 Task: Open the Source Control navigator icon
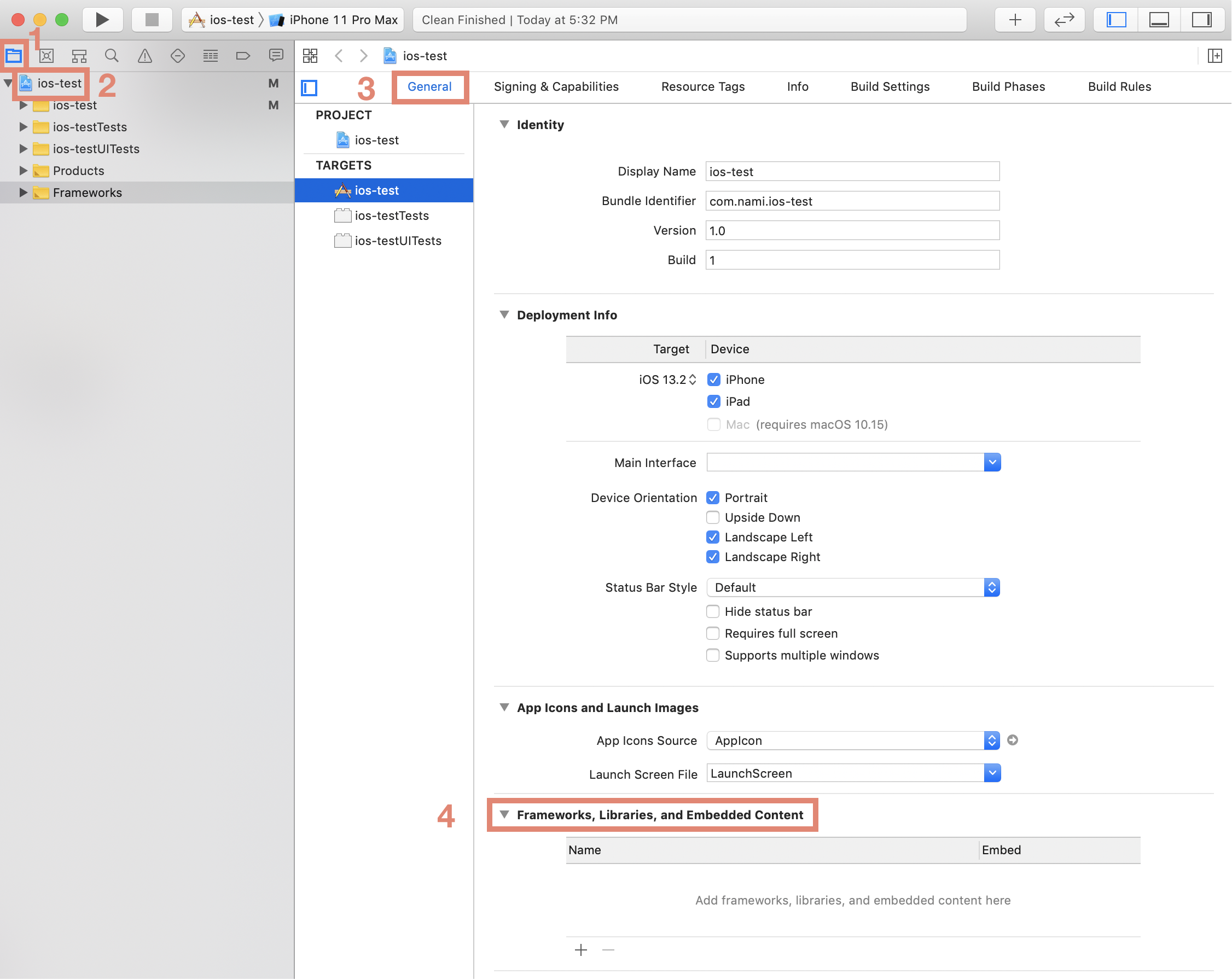pos(47,55)
